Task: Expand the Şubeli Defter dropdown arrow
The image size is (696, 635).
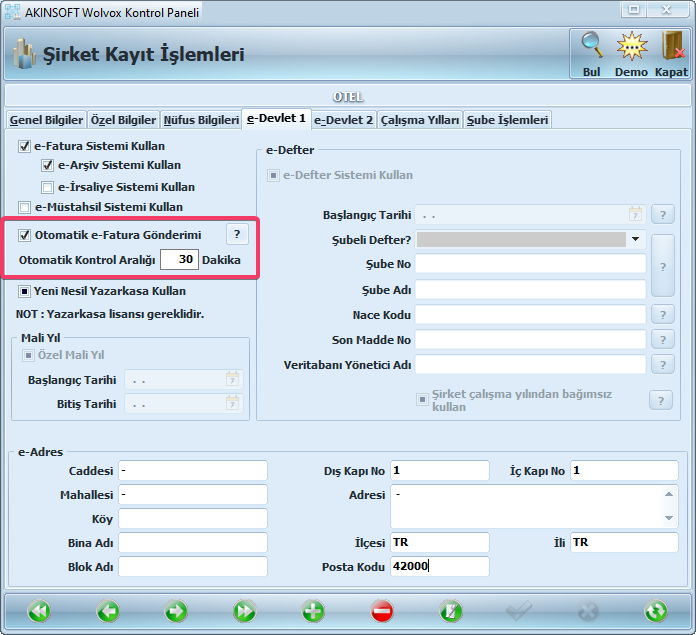Action: [636, 239]
